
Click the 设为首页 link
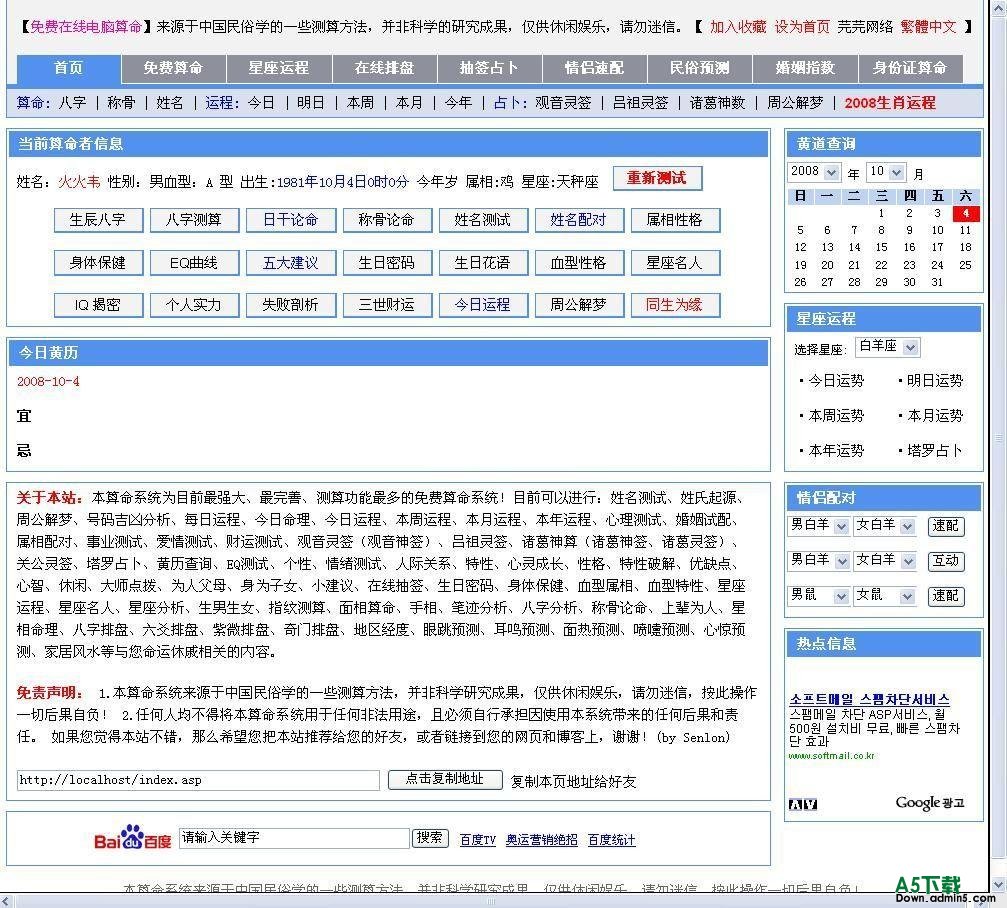(x=802, y=27)
